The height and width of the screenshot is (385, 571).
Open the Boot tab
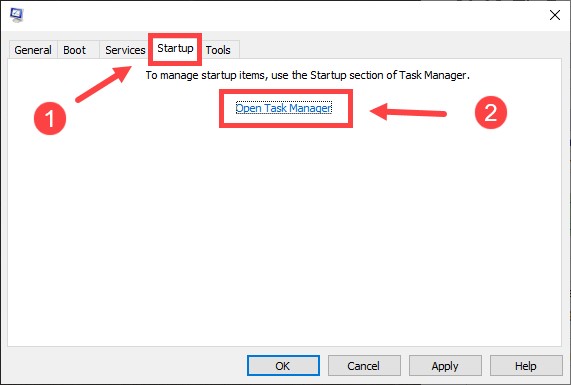pos(75,50)
